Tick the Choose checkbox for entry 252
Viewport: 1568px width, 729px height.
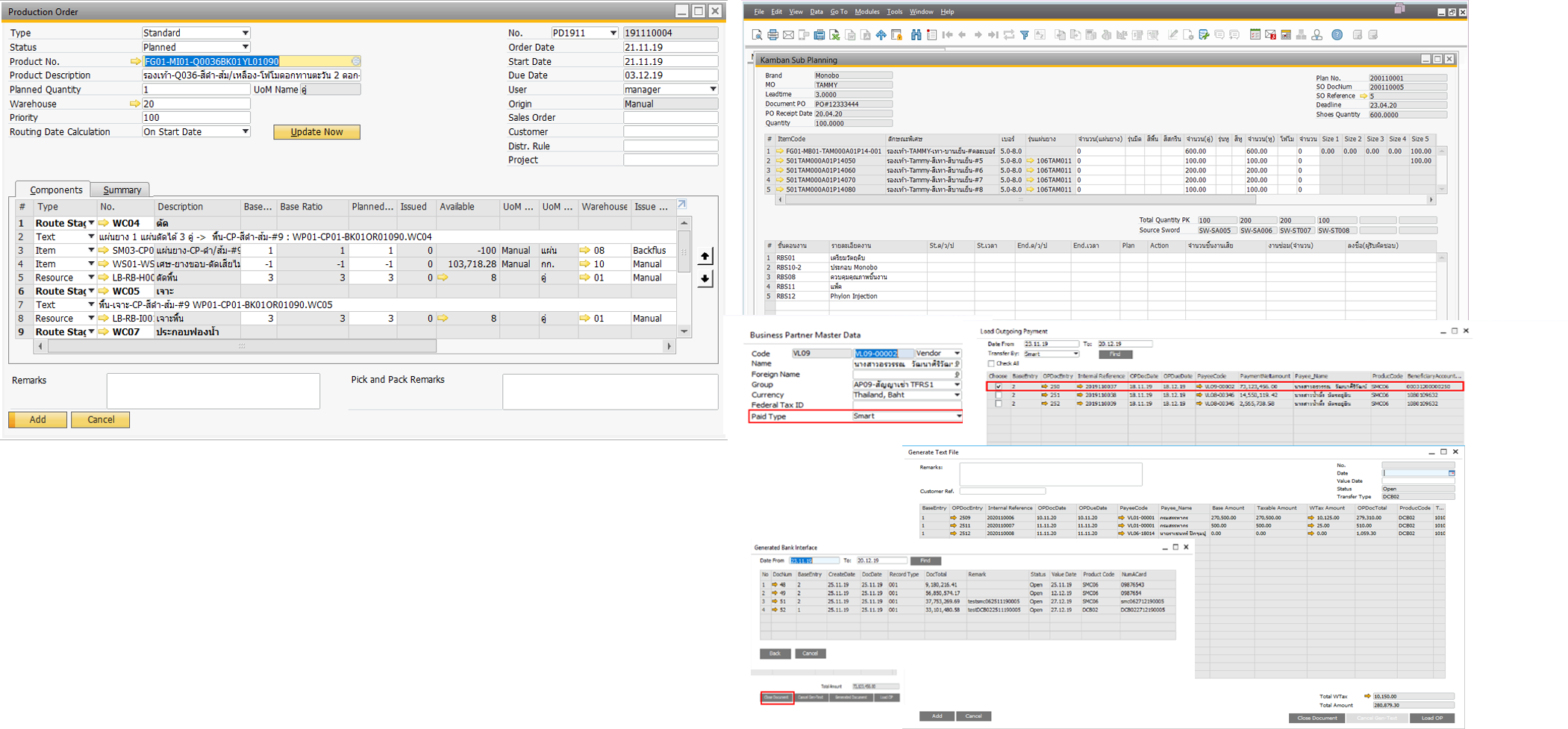click(999, 404)
